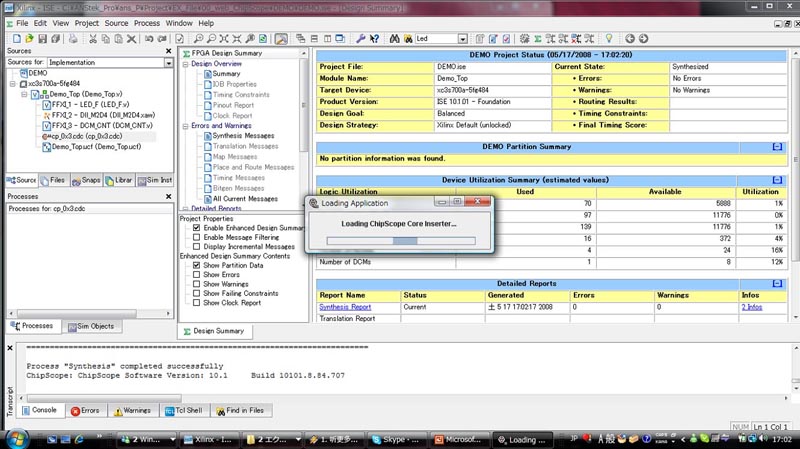The image size is (800, 449).
Task: Check the Show Errors checkbox
Action: coord(196,275)
